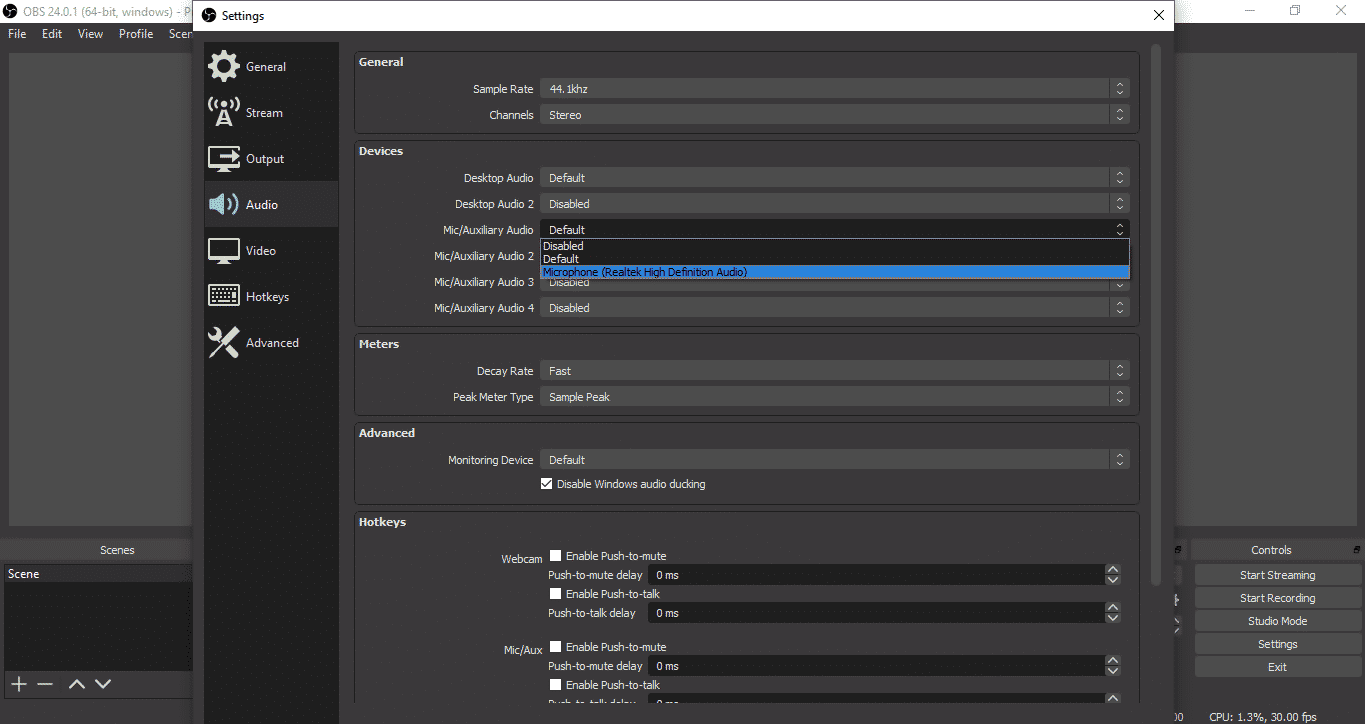The height and width of the screenshot is (724, 1365).
Task: Remove scene with the minus icon
Action: [x=45, y=684]
